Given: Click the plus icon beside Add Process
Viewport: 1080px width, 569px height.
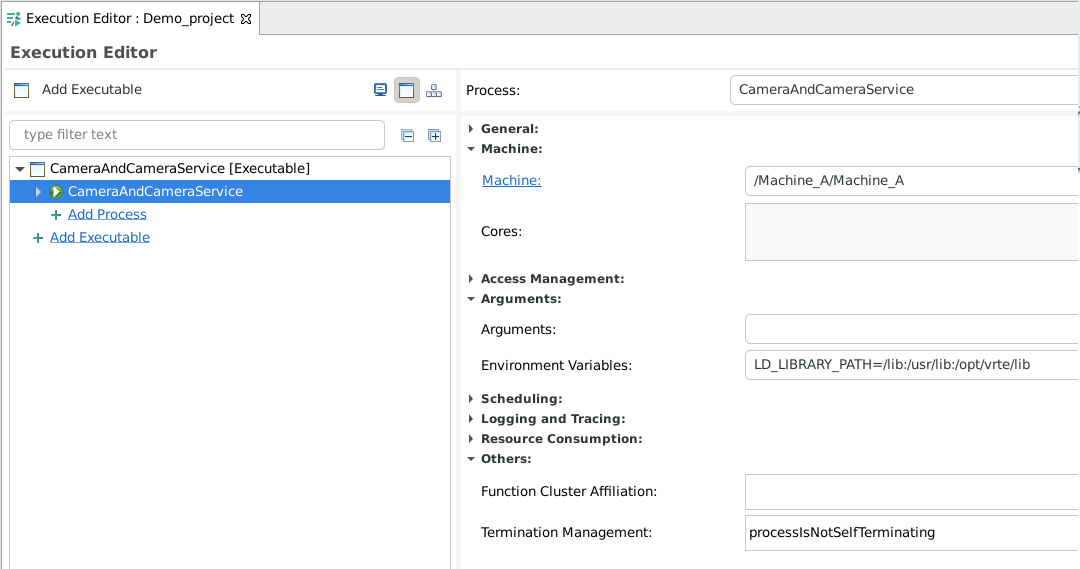Looking at the screenshot, I should coord(56,215).
